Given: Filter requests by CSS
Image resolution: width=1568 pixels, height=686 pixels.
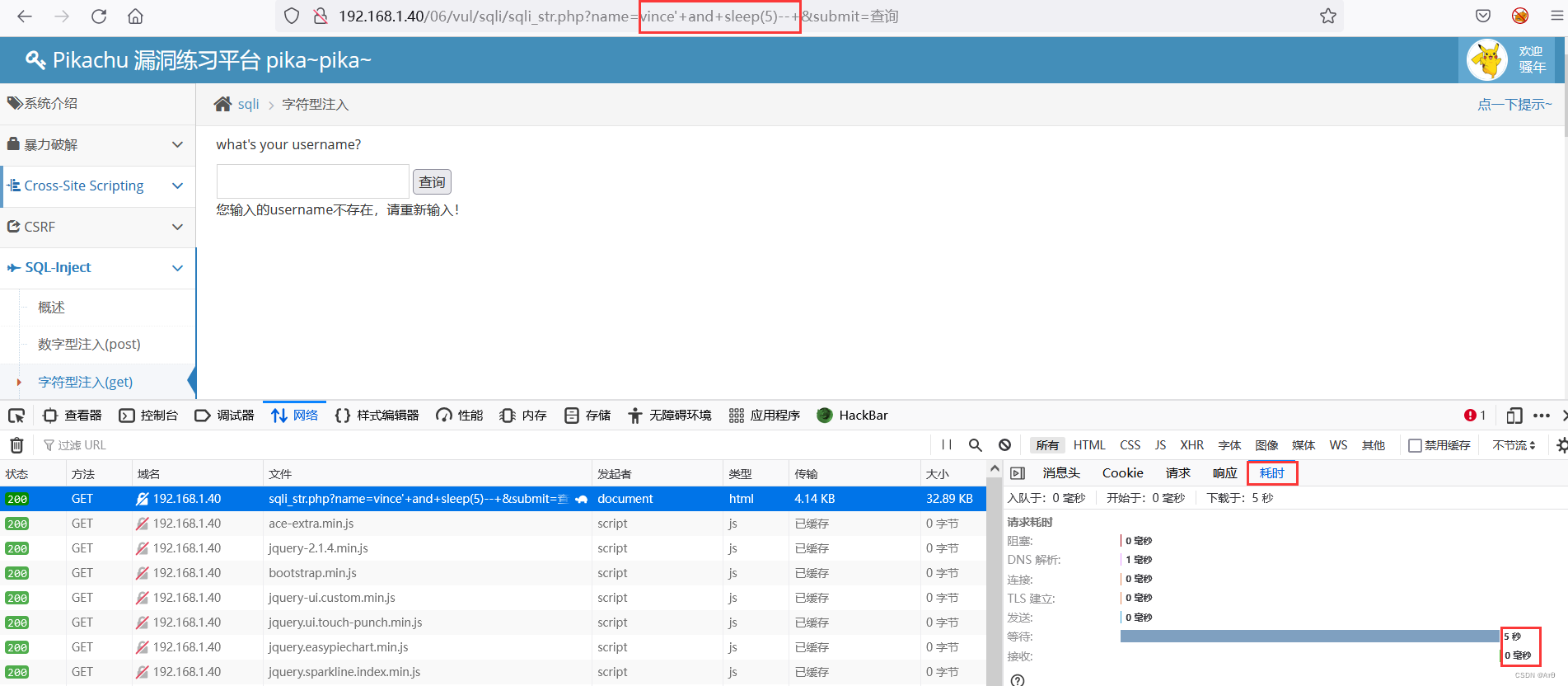Looking at the screenshot, I should pos(1130,445).
